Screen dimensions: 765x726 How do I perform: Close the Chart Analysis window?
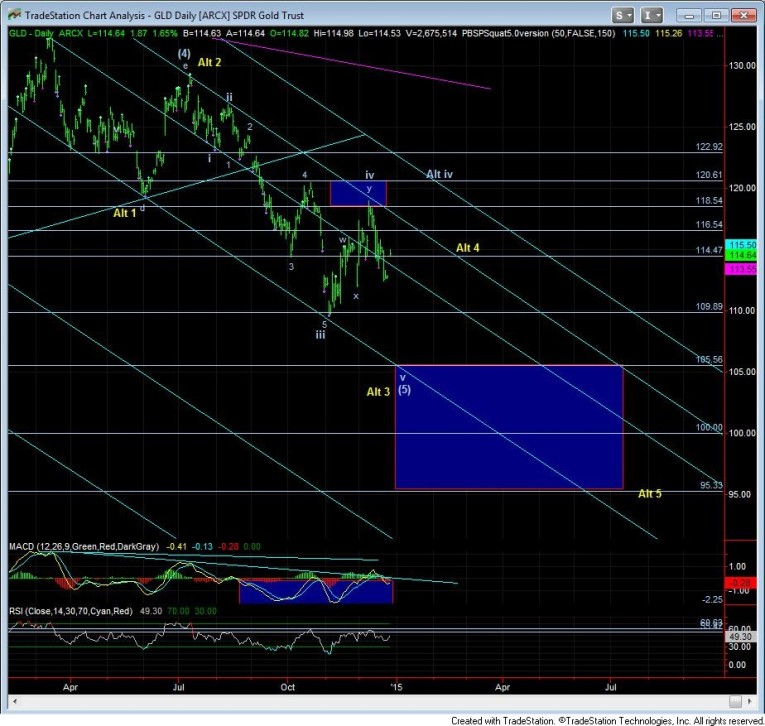744,15
